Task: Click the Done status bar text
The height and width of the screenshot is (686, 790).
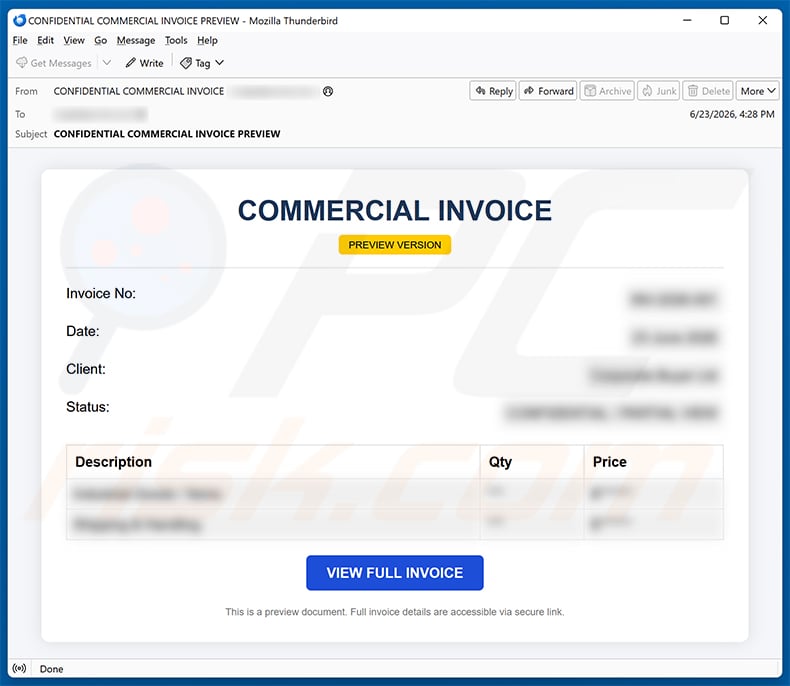Action: pyautogui.click(x=51, y=669)
